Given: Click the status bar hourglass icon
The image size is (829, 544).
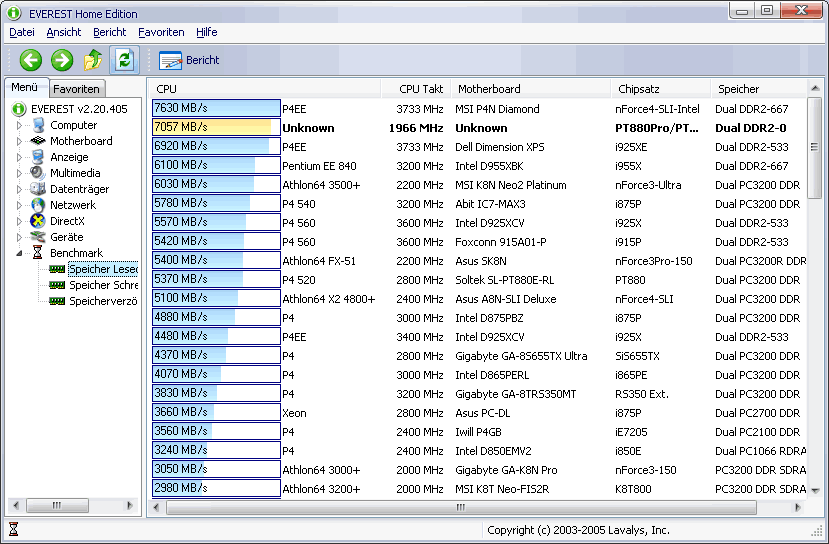Looking at the screenshot, I should [x=14, y=529].
